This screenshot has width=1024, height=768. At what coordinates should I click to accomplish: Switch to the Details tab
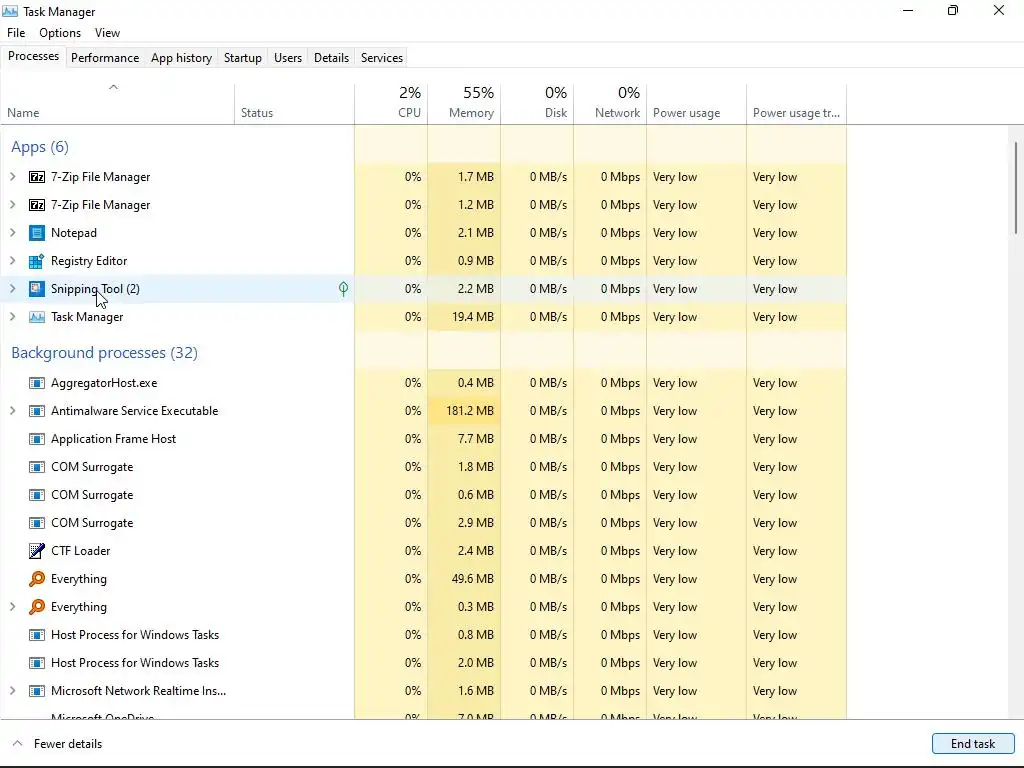331,57
